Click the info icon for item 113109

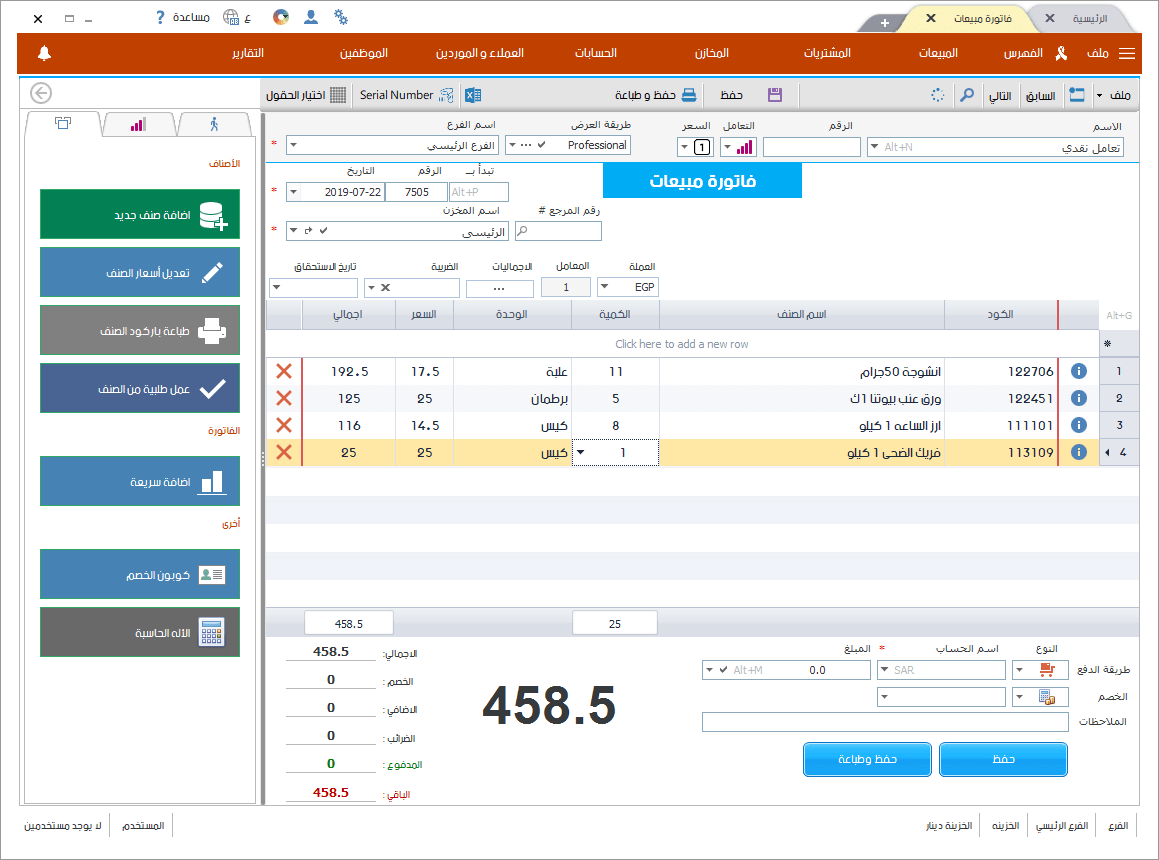click(1079, 452)
